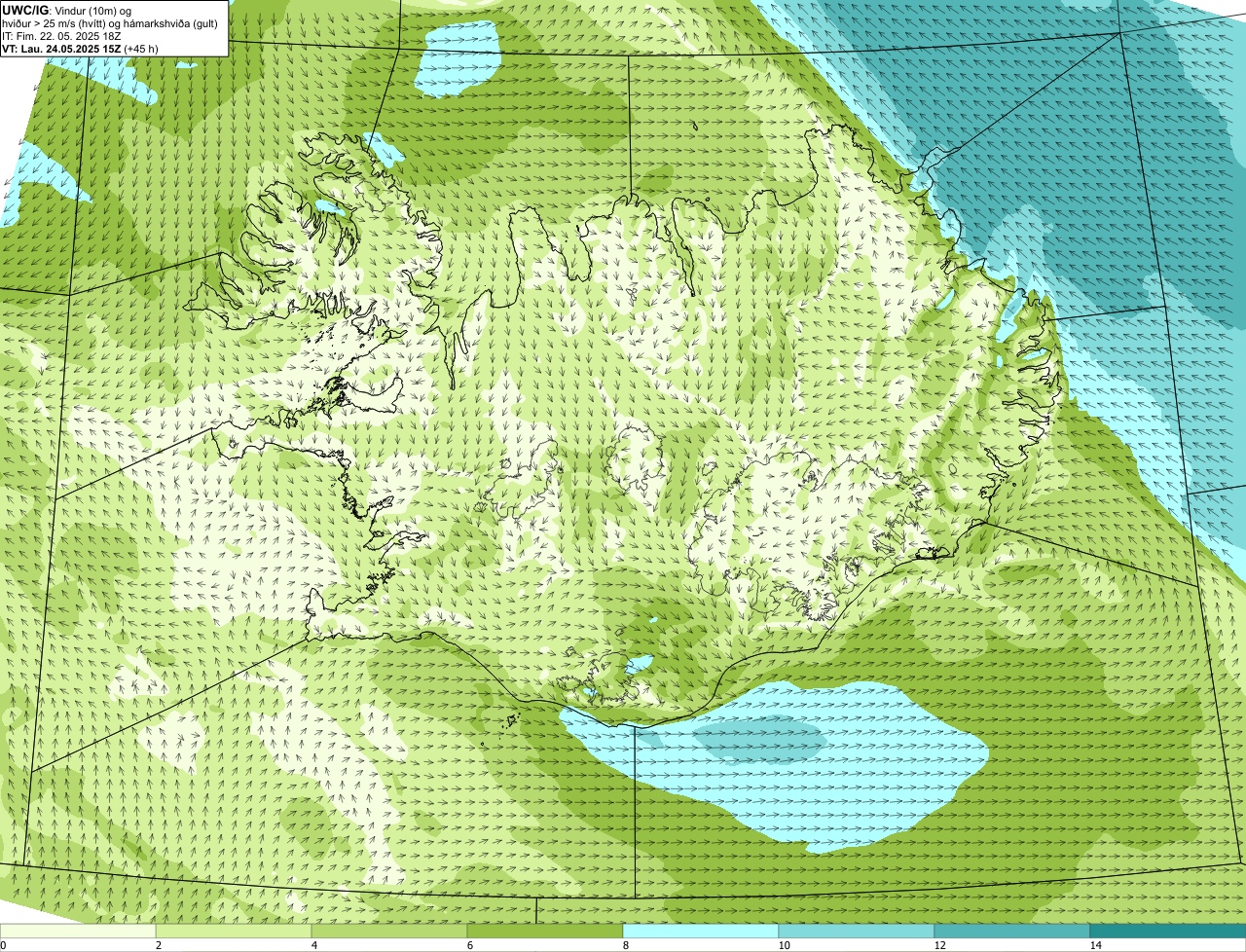Click the title line "UWC/IG: Vindur (10m) og"
Image resolution: width=1246 pixels, height=952 pixels.
click(66, 11)
